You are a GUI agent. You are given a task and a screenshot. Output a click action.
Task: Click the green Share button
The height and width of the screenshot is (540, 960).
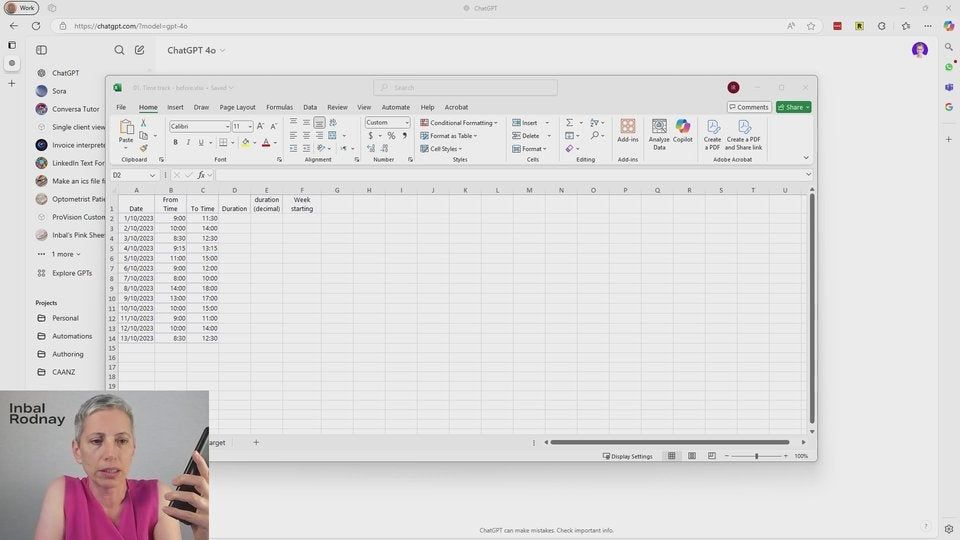793,107
